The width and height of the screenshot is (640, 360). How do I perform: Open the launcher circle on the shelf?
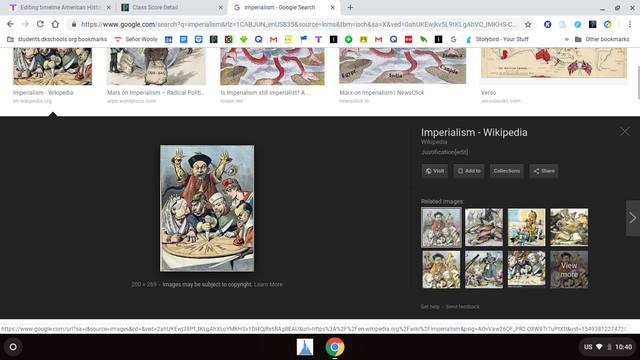[x=13, y=347]
